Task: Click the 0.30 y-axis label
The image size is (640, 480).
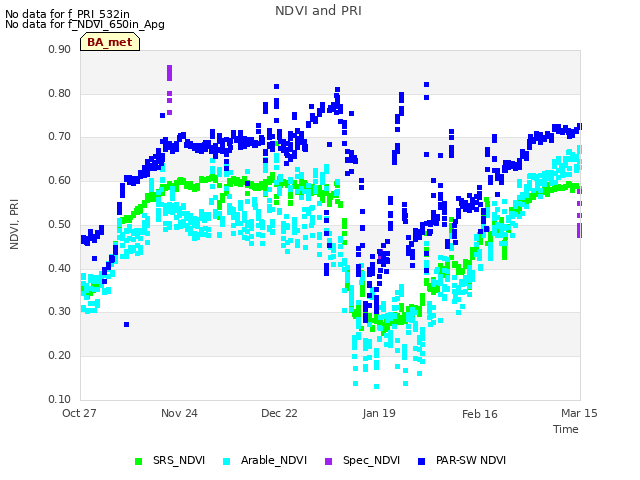Action: (x=60, y=311)
